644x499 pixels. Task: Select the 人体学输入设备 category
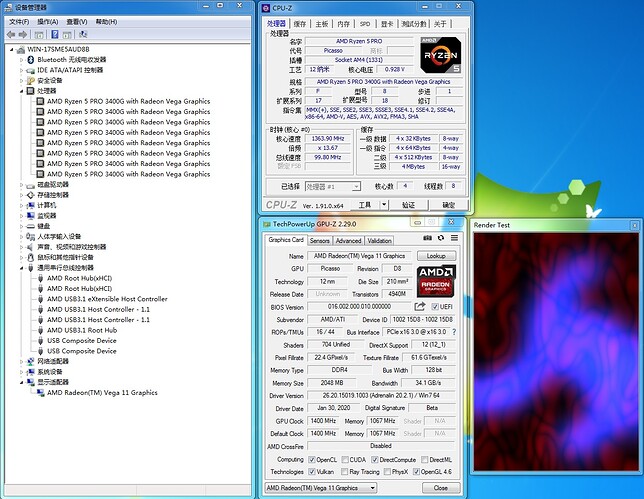(59, 237)
